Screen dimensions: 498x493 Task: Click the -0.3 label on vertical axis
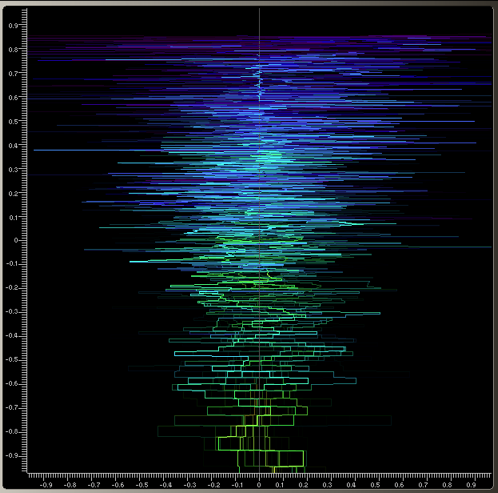[12, 312]
